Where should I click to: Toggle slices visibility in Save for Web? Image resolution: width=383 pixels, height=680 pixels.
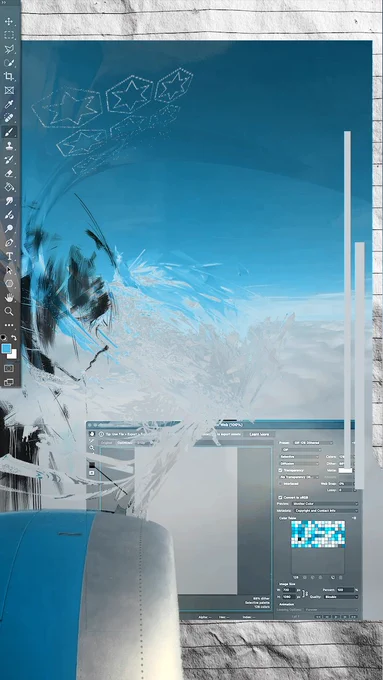pos(92,473)
